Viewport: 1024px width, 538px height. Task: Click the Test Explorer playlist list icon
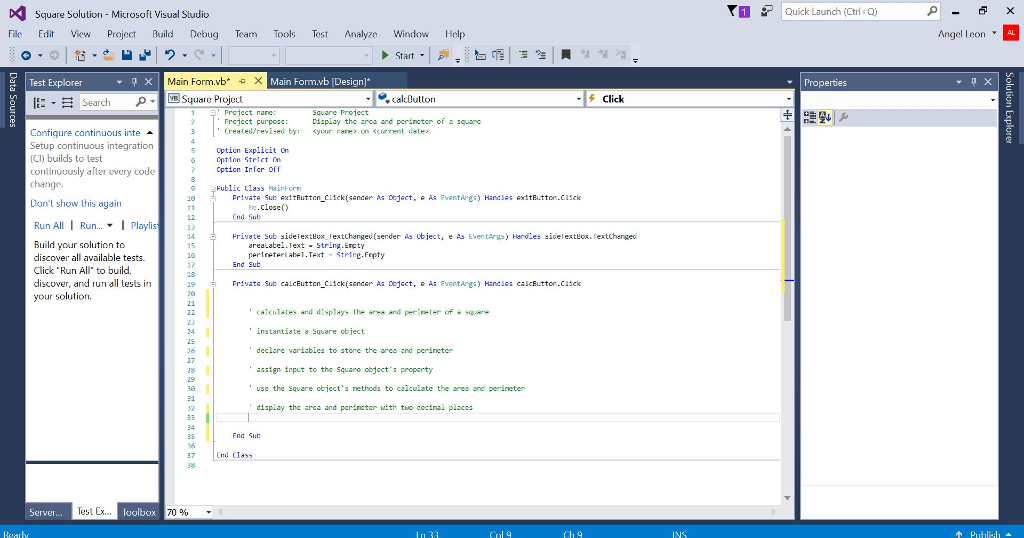pyautogui.click(x=67, y=103)
